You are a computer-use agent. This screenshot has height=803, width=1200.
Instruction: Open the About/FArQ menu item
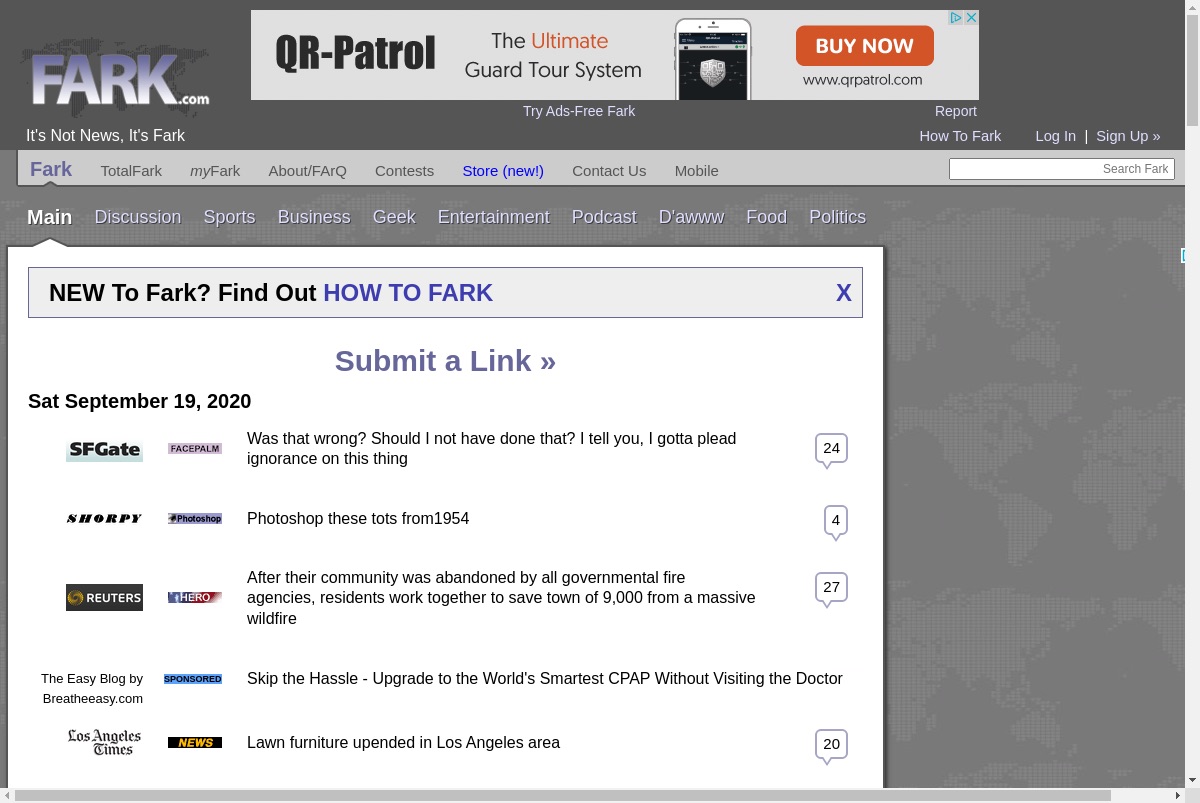[x=308, y=171]
